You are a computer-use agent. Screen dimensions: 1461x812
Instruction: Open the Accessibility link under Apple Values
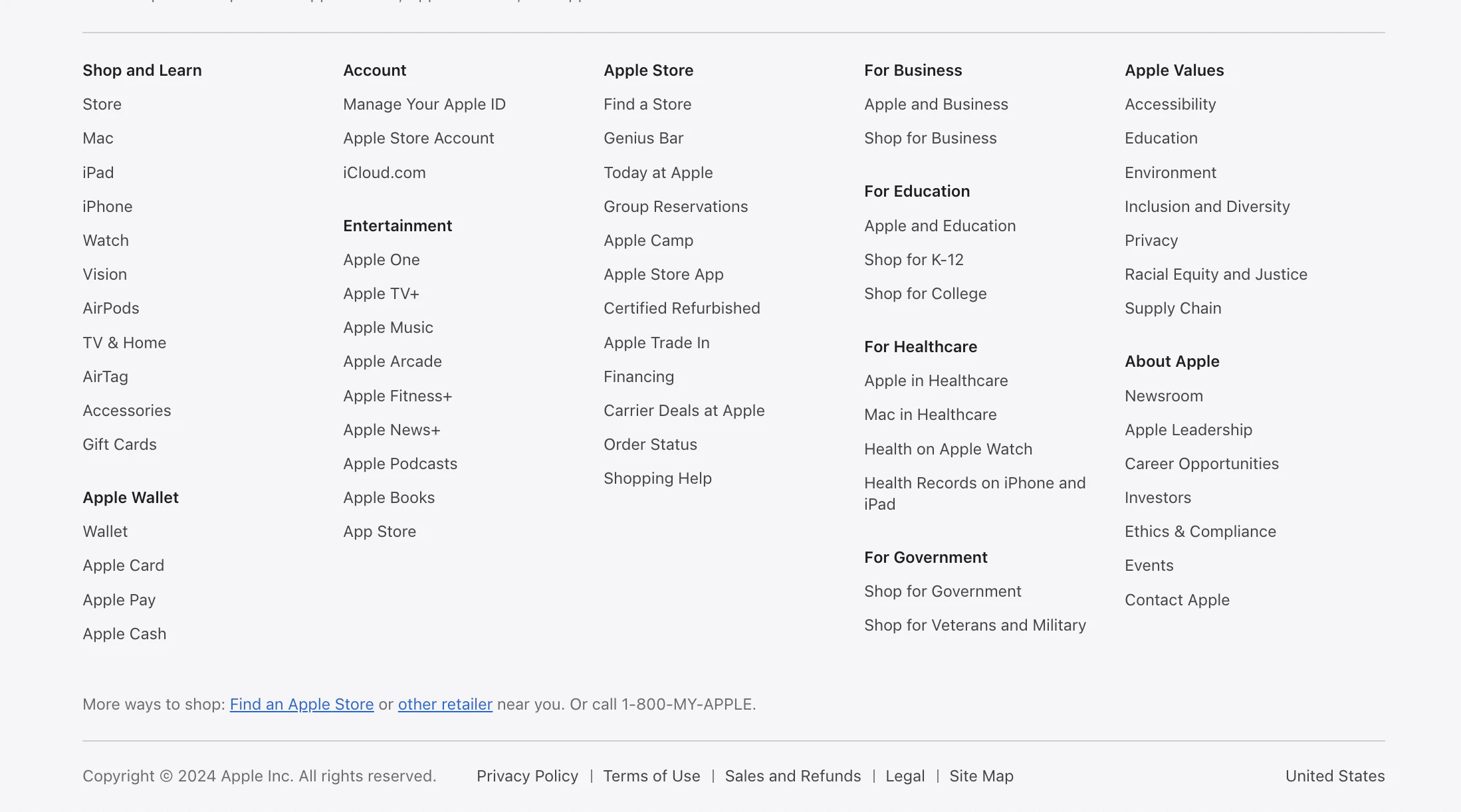pos(1170,104)
